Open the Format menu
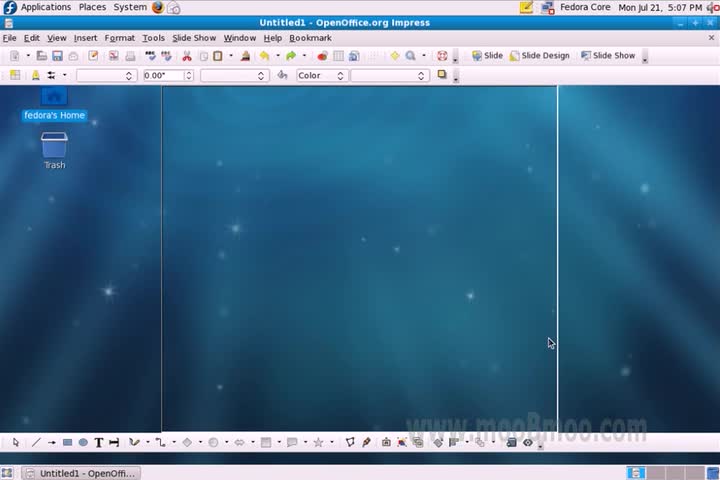 coord(119,38)
